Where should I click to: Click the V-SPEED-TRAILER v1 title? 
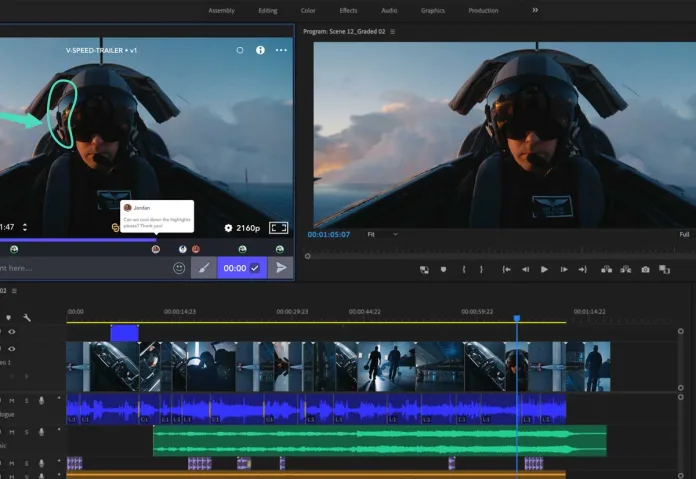pos(101,50)
